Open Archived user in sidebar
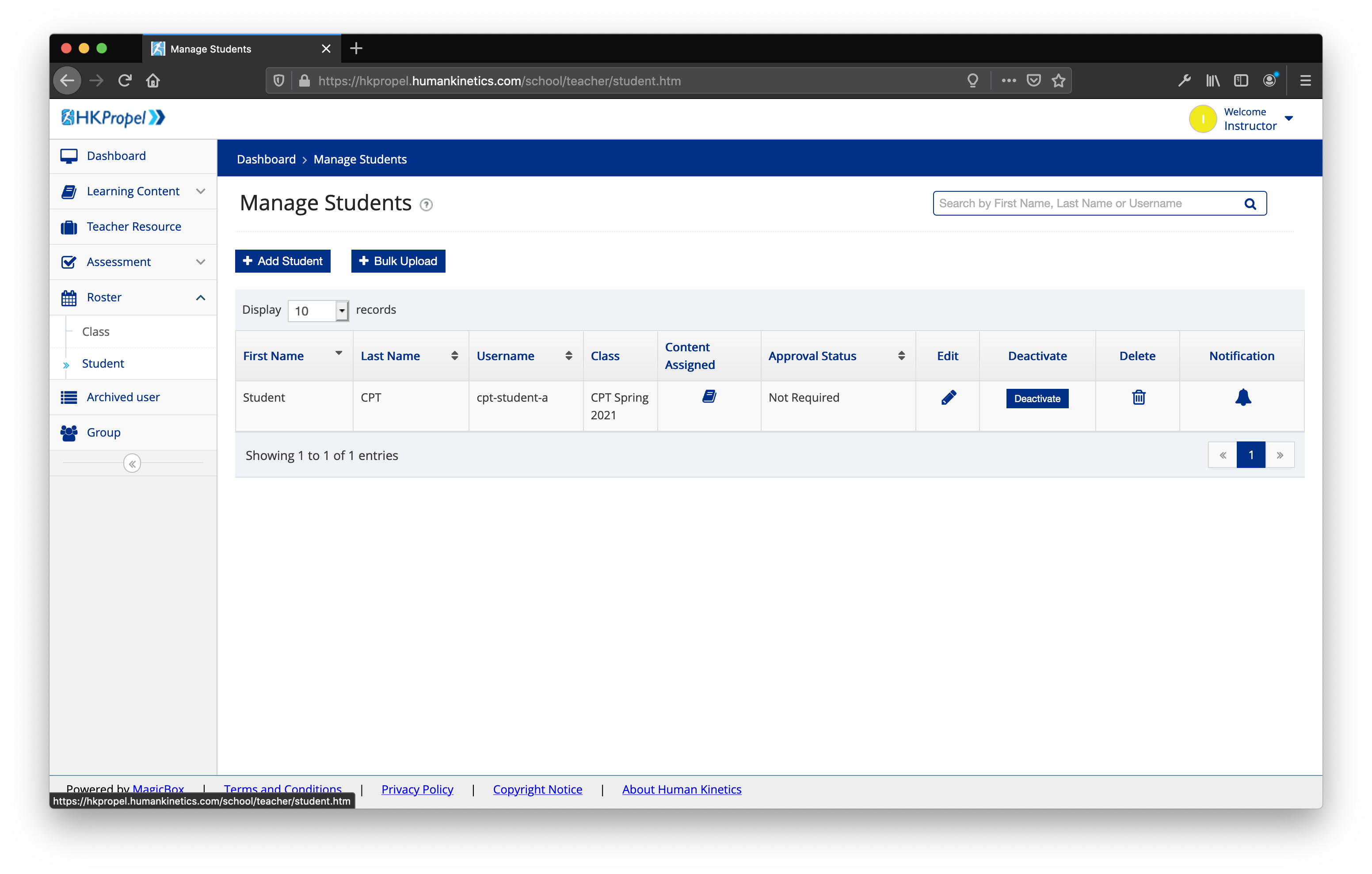Screen dimensions: 1372x874 click(x=123, y=397)
